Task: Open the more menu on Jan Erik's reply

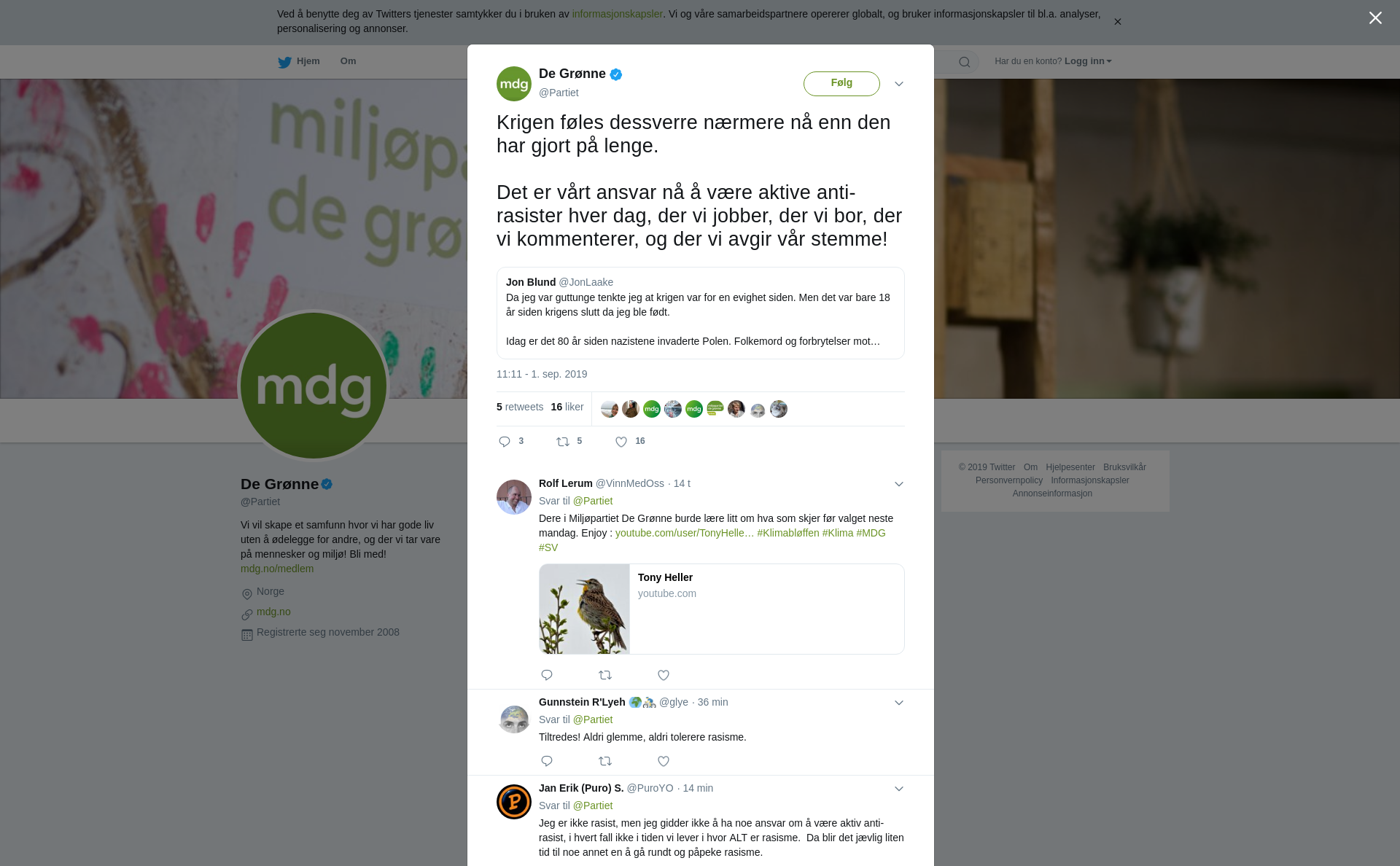Action: tap(899, 789)
